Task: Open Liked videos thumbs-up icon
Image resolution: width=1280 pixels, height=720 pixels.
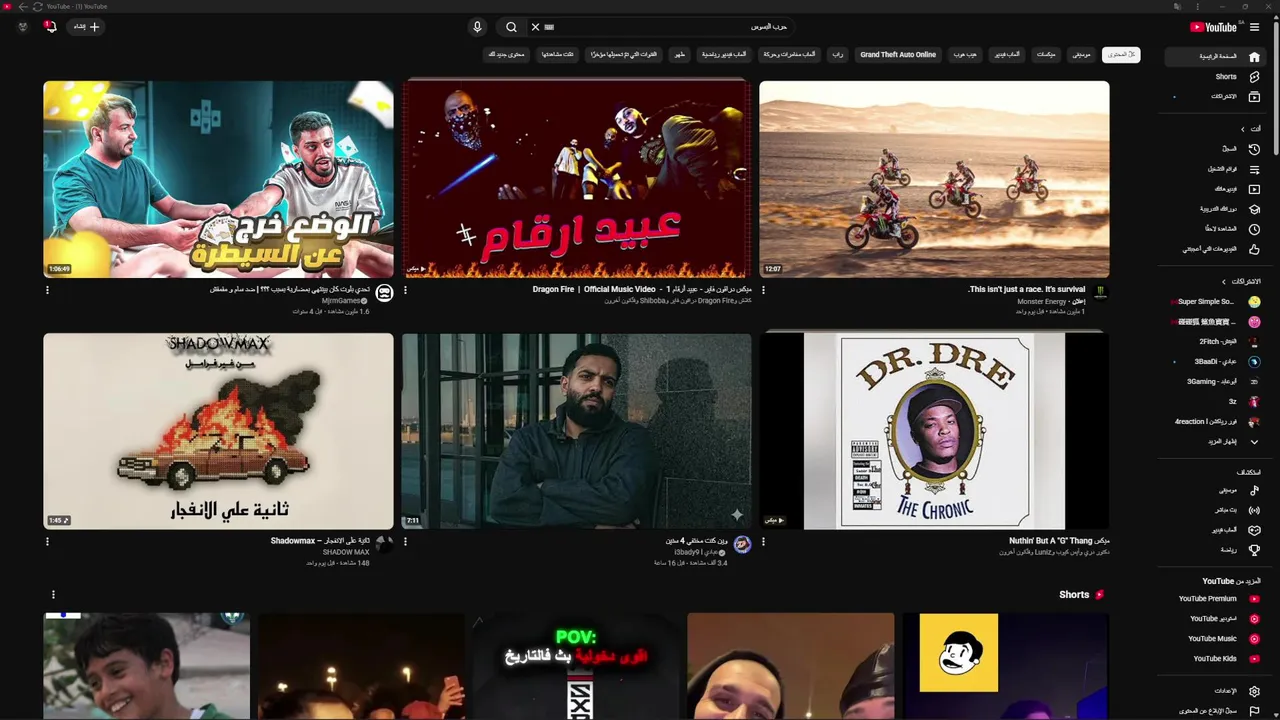Action: tap(1254, 249)
